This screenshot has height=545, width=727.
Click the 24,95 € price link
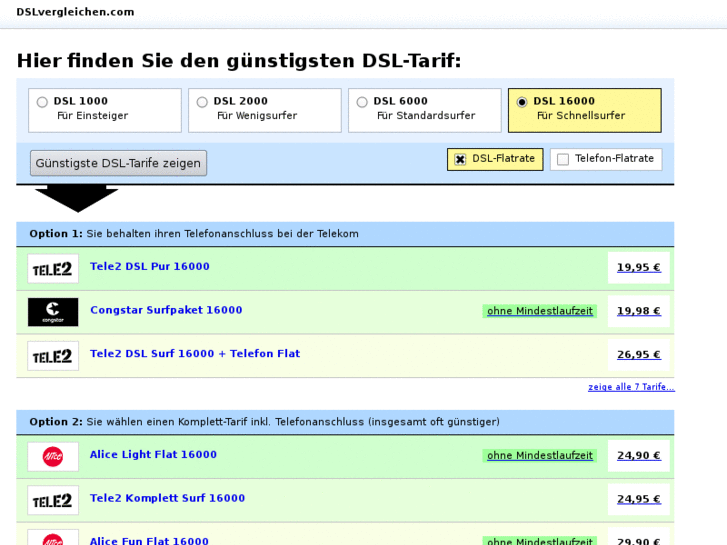pos(639,500)
